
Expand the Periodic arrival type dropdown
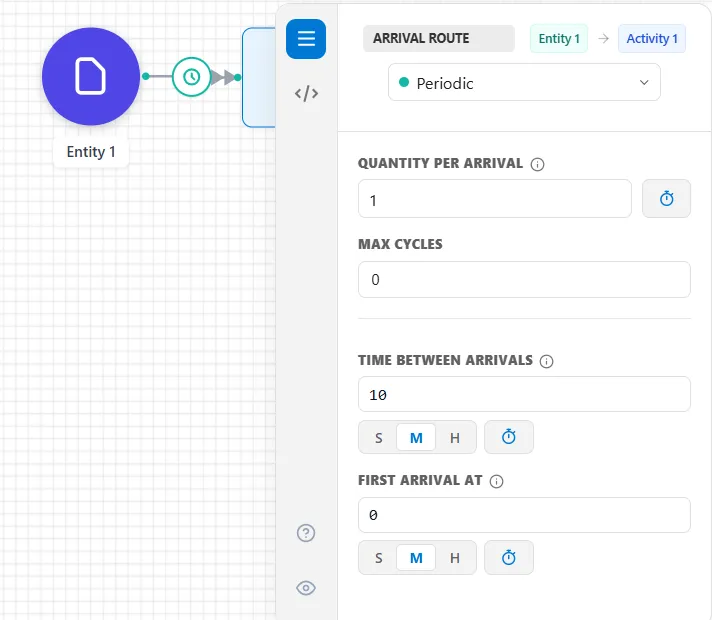point(524,82)
